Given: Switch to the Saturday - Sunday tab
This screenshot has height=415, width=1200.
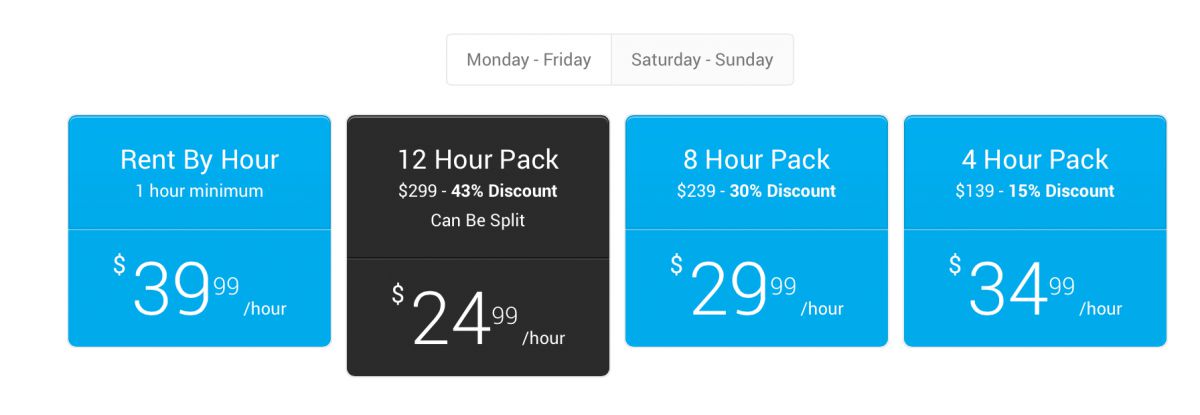Looking at the screenshot, I should (702, 60).
